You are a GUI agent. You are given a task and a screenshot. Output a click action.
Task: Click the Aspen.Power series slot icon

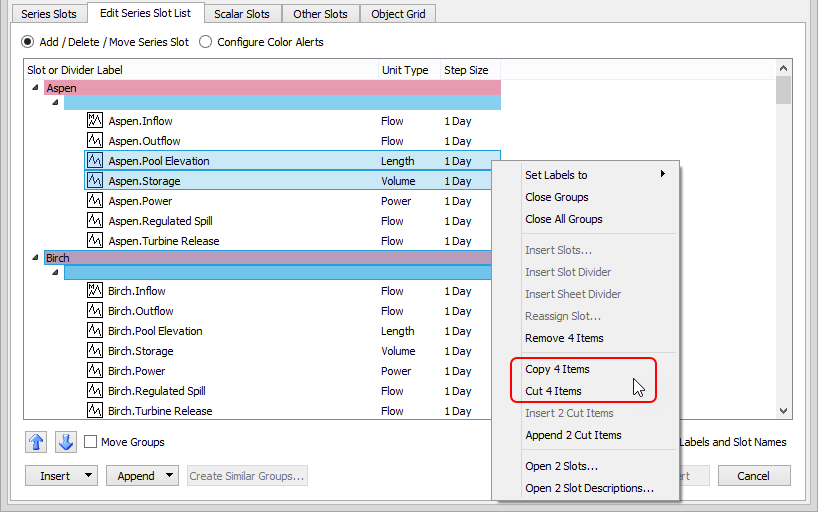[x=96, y=201]
